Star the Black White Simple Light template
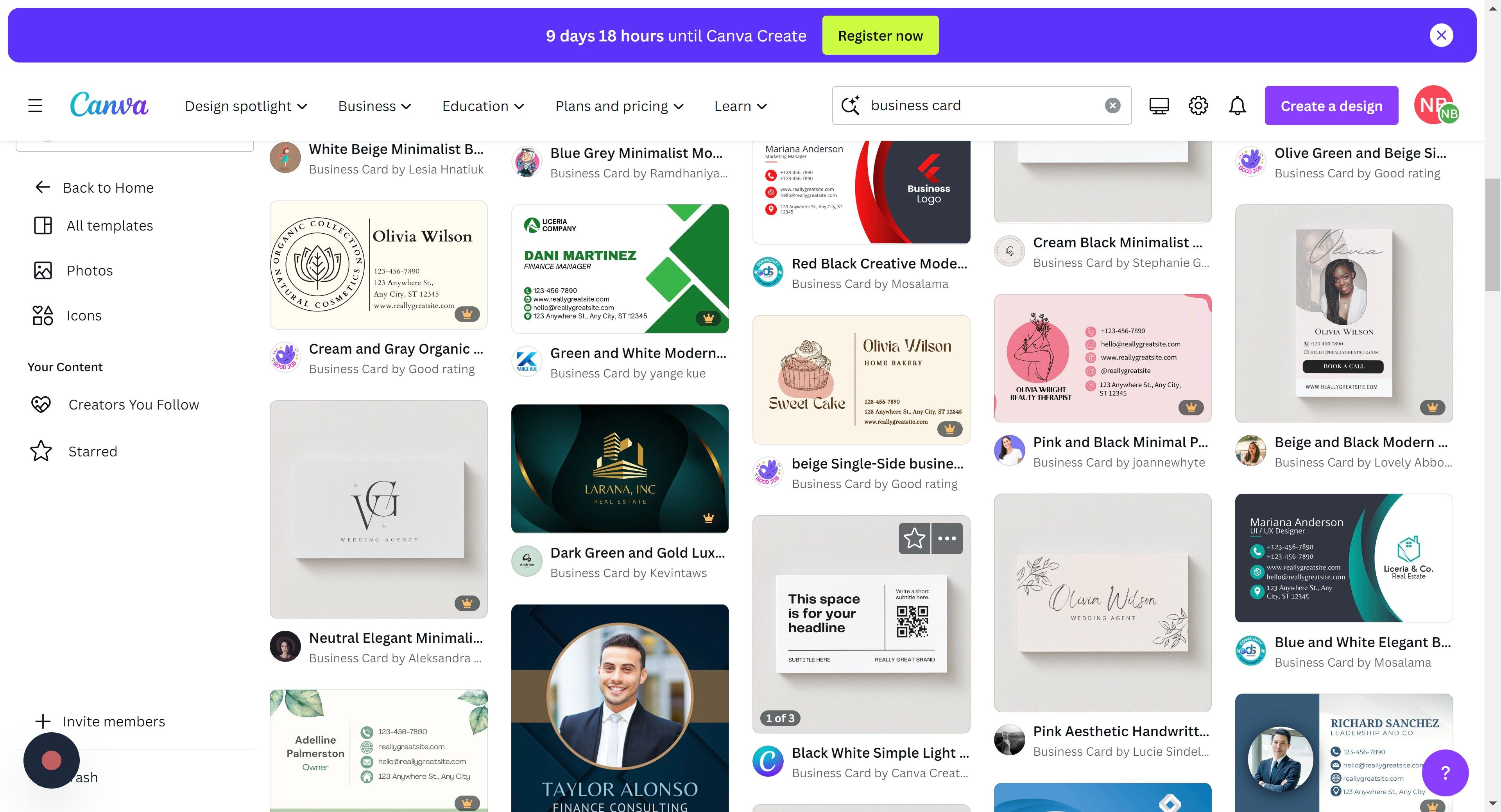The image size is (1501, 812). coord(914,538)
